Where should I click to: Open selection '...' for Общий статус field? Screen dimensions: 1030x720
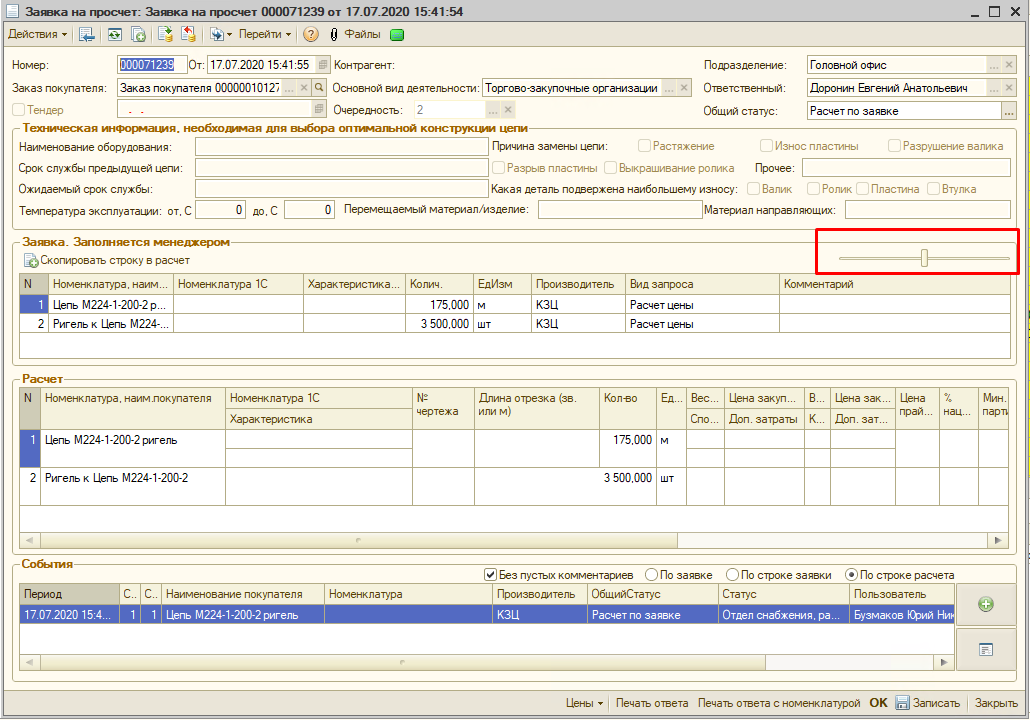[x=1009, y=111]
